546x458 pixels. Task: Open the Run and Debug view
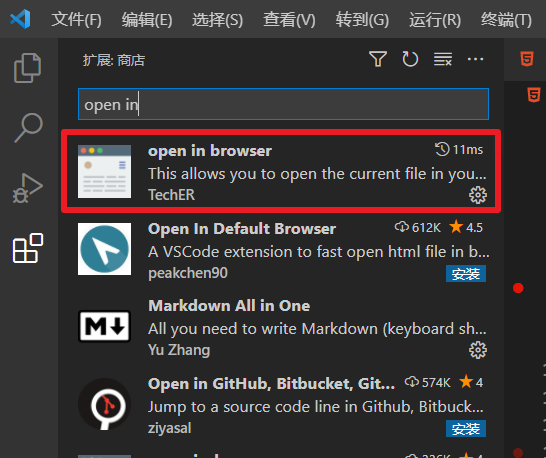(28, 188)
